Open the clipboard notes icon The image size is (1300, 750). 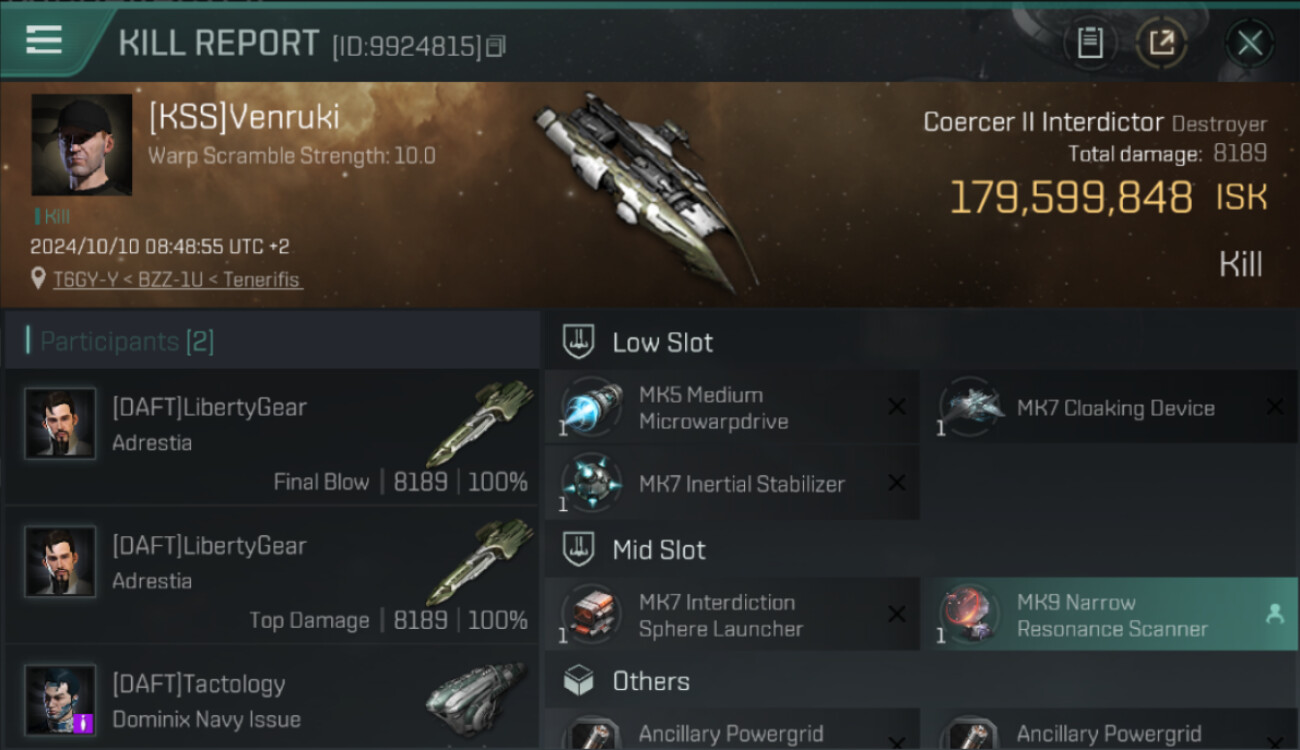[x=1090, y=43]
